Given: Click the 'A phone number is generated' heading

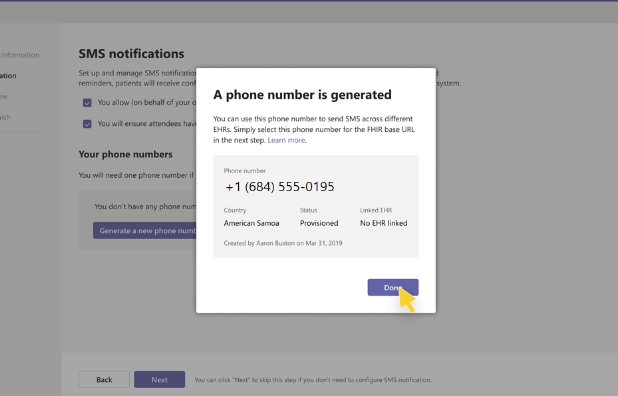Looking at the screenshot, I should click(x=302, y=95).
